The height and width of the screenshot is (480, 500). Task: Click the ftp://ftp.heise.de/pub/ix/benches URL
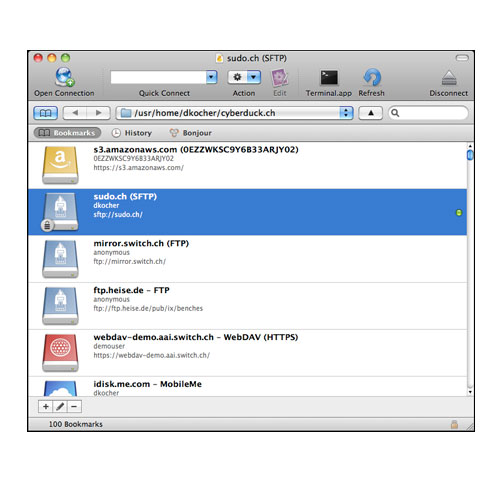point(148,308)
